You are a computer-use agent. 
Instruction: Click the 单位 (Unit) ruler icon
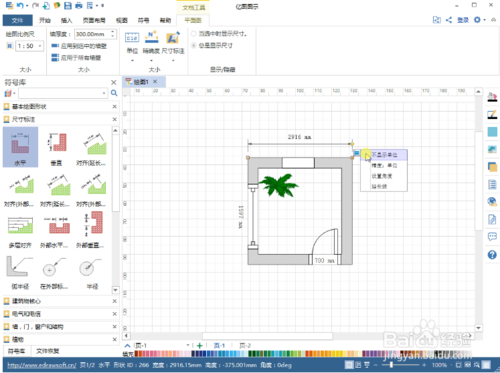132,38
